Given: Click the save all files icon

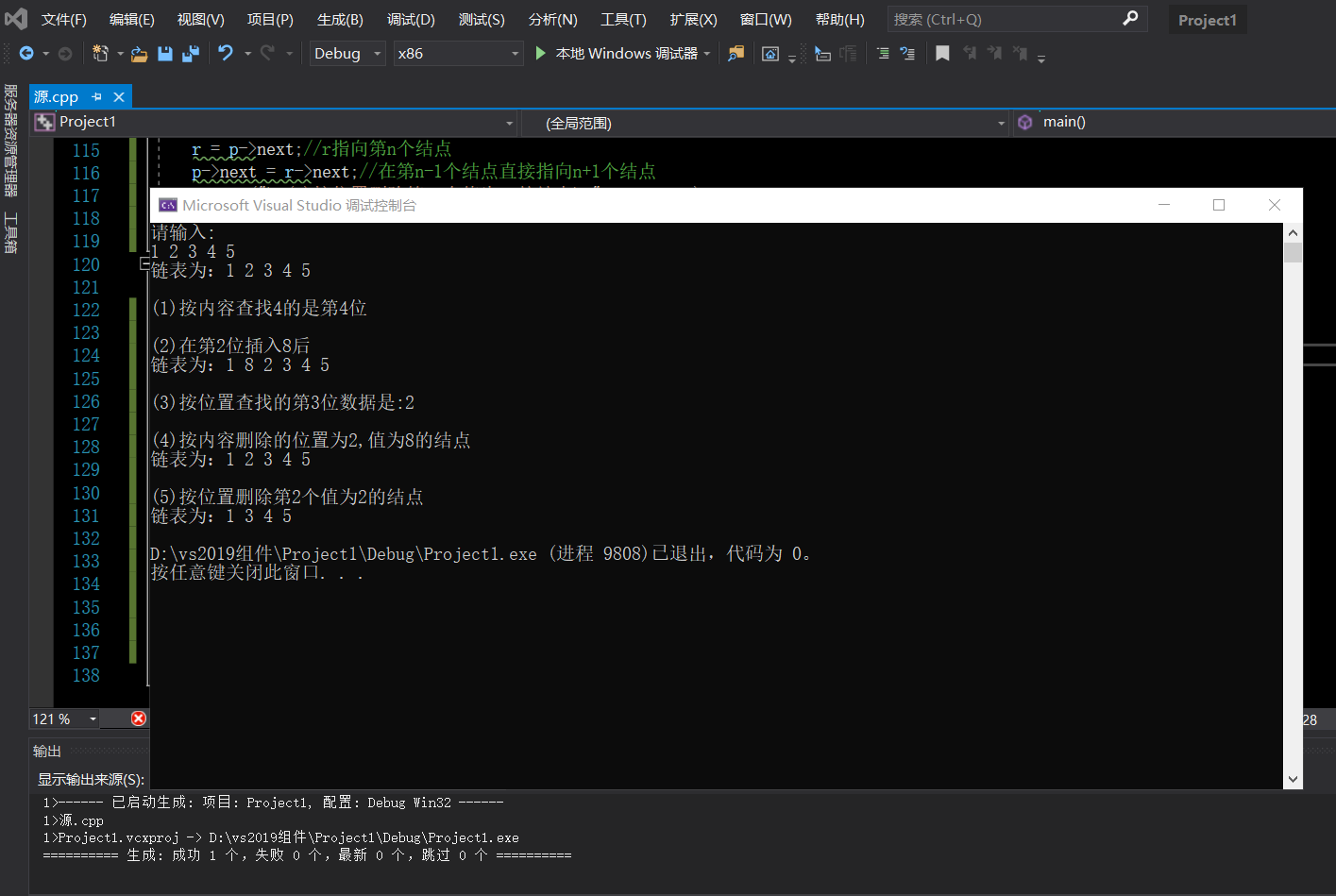Looking at the screenshot, I should [191, 54].
